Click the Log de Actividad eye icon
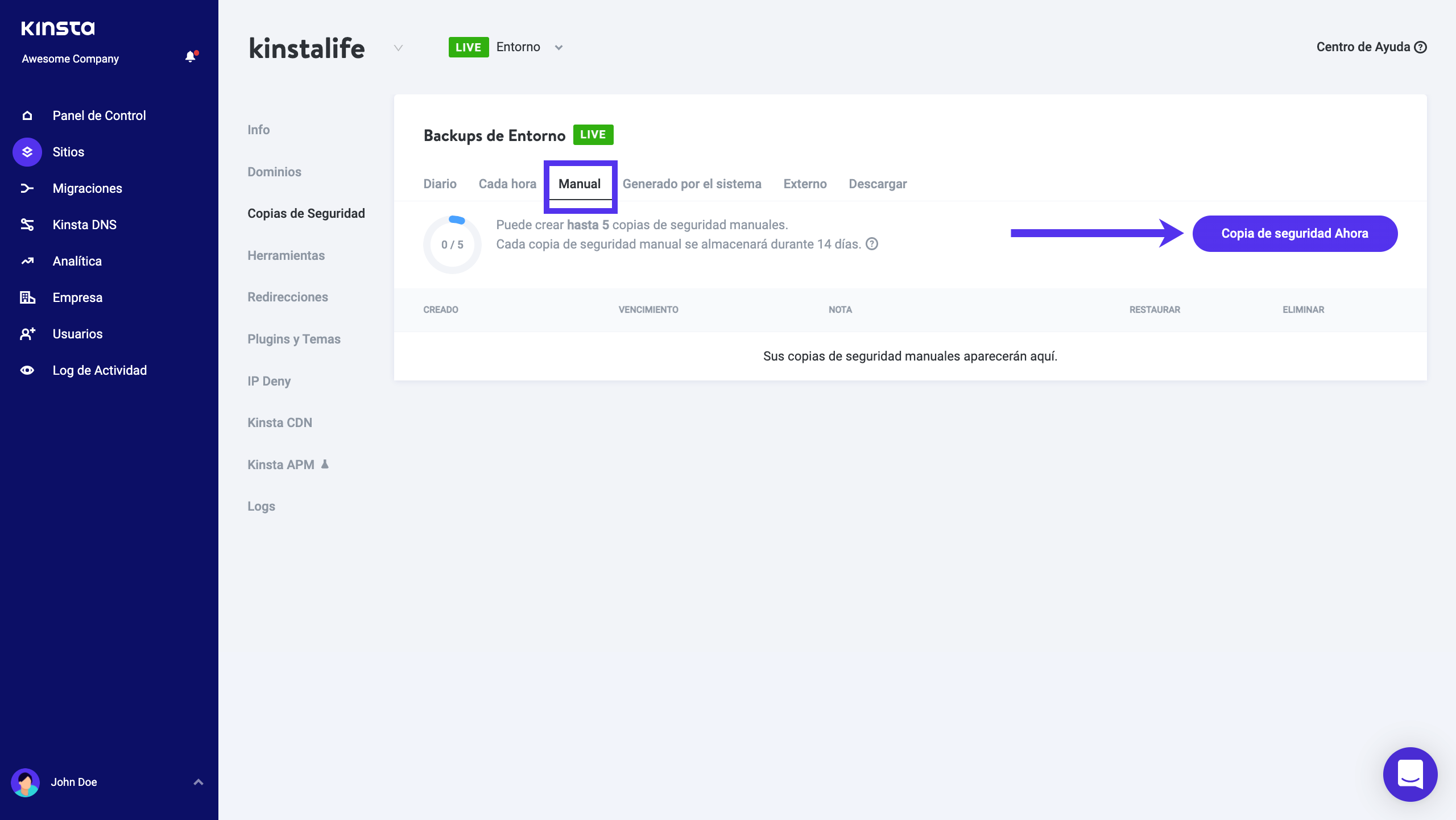 point(27,371)
